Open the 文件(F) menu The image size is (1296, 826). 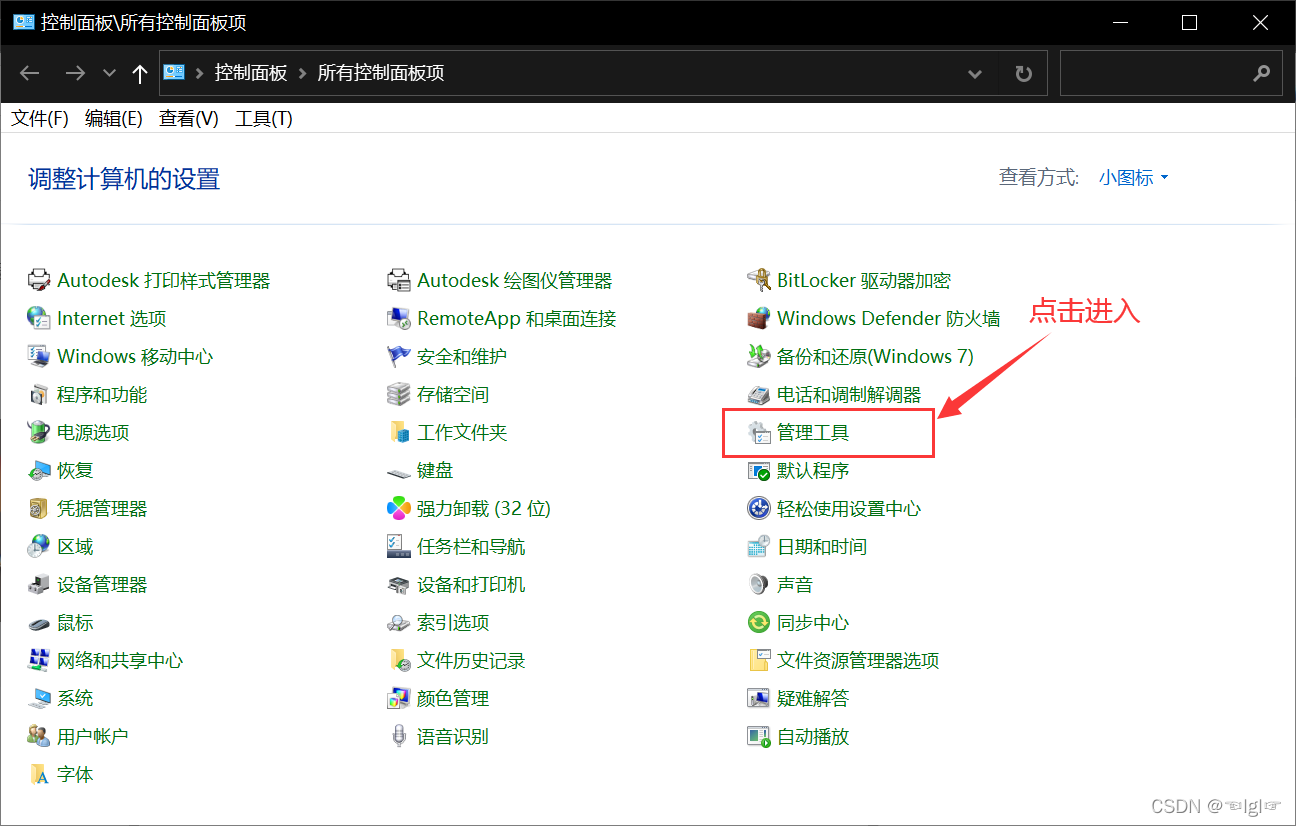(x=40, y=119)
